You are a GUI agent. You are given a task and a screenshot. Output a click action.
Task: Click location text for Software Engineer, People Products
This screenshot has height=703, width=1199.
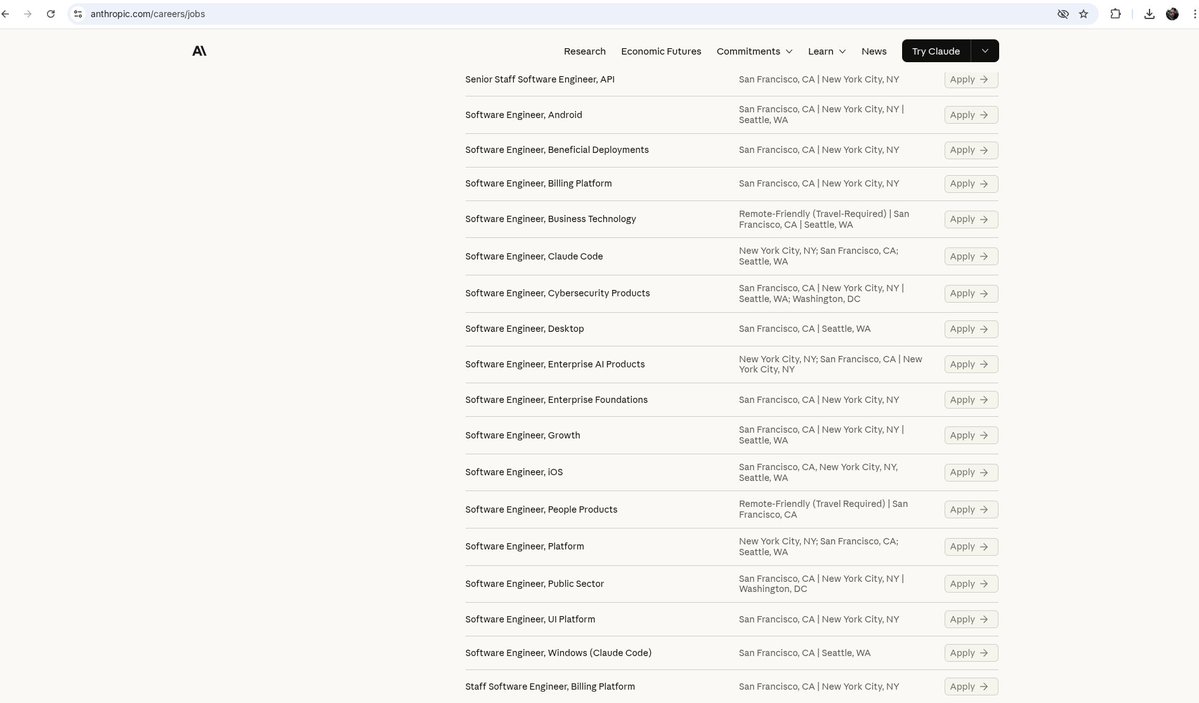click(x=824, y=509)
